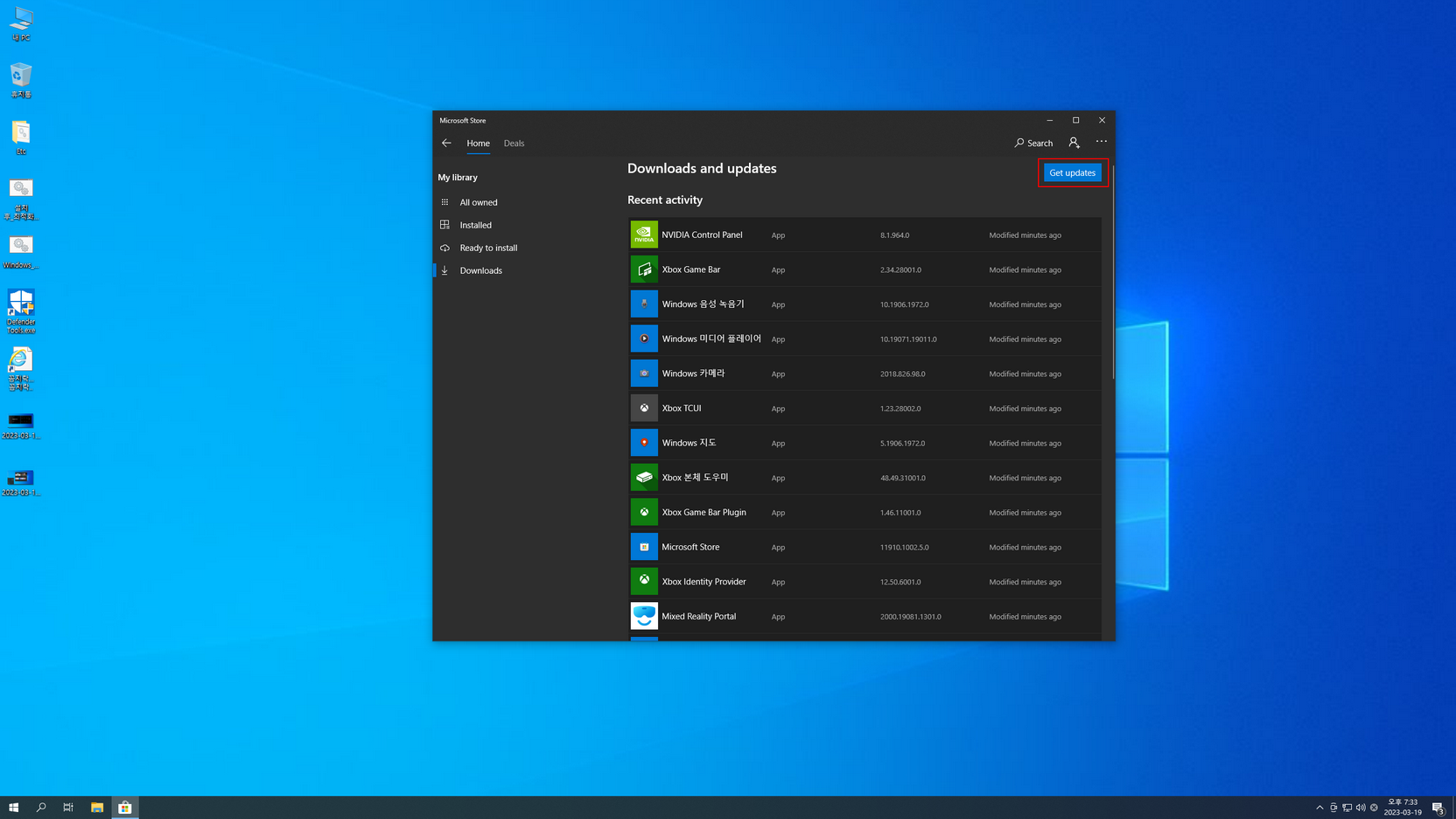This screenshot has width=1456, height=819.
Task: Click the Microsoft Store app list icon
Action: [644, 547]
